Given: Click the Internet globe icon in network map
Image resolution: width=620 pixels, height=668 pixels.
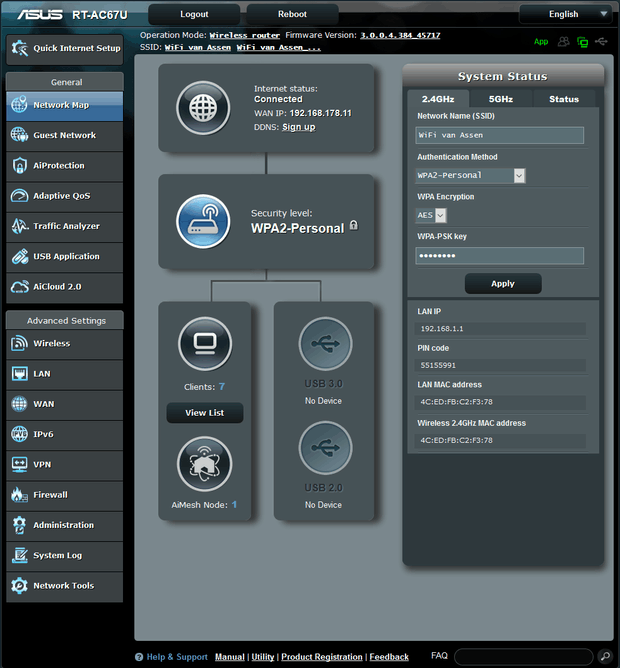Looking at the screenshot, I should pyautogui.click(x=203, y=108).
